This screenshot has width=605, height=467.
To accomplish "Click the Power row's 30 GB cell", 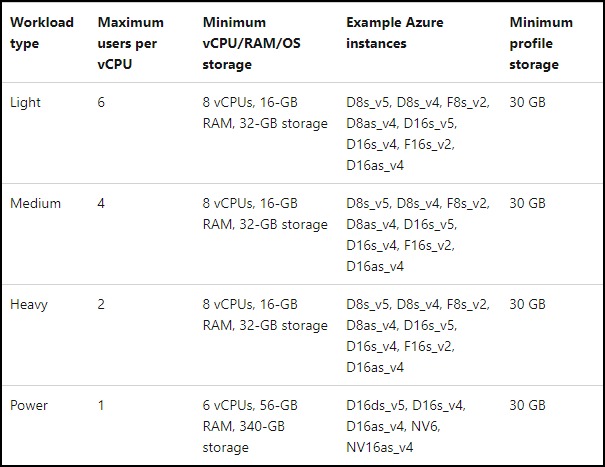I will pyautogui.click(x=527, y=405).
